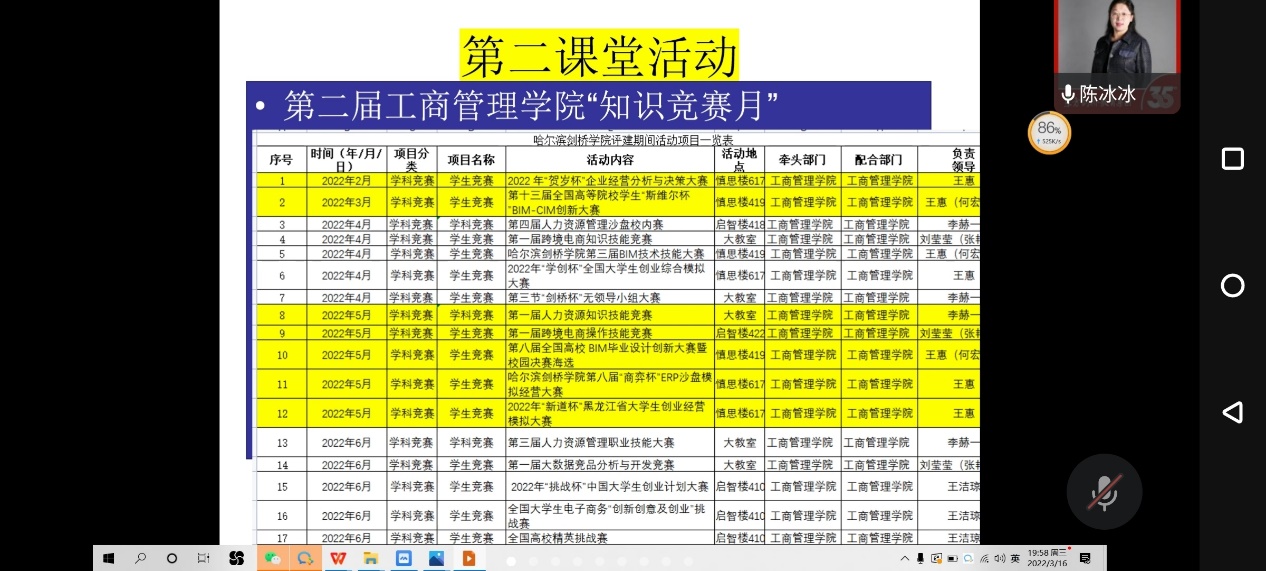Tap the 86% speed floating ball

point(1049,132)
